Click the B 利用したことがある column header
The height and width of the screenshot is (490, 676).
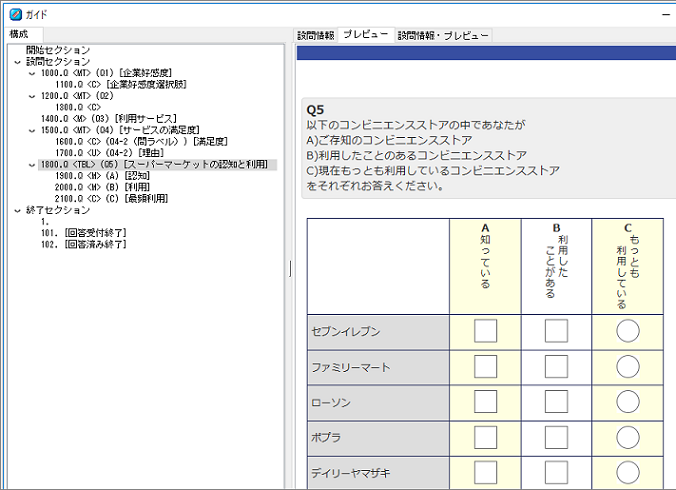(x=556, y=266)
